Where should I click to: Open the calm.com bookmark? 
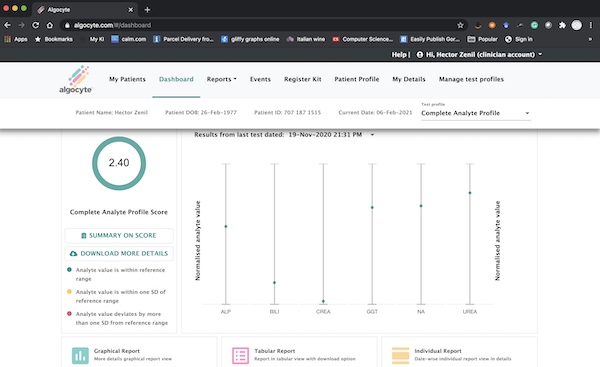pyautogui.click(x=129, y=39)
